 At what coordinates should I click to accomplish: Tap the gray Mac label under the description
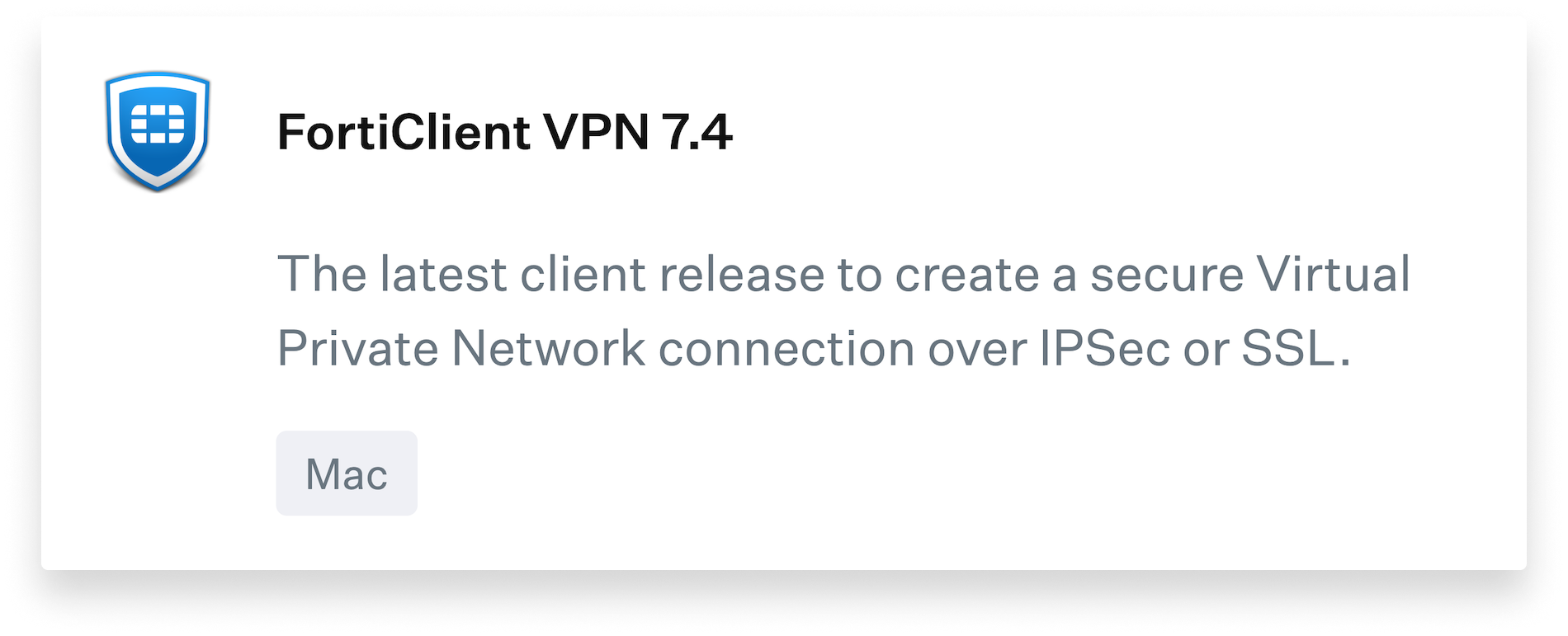point(347,473)
